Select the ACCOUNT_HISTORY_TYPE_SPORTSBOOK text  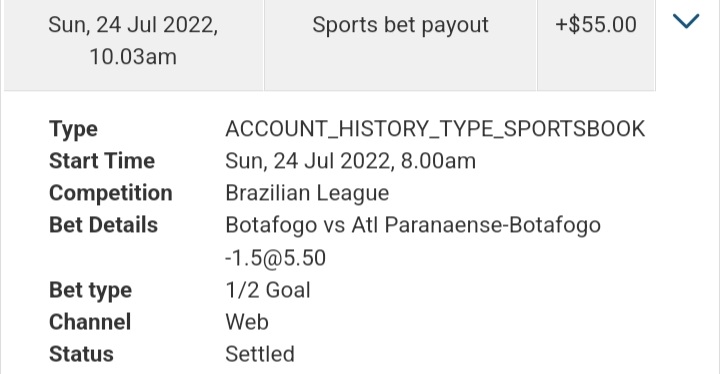click(x=435, y=129)
